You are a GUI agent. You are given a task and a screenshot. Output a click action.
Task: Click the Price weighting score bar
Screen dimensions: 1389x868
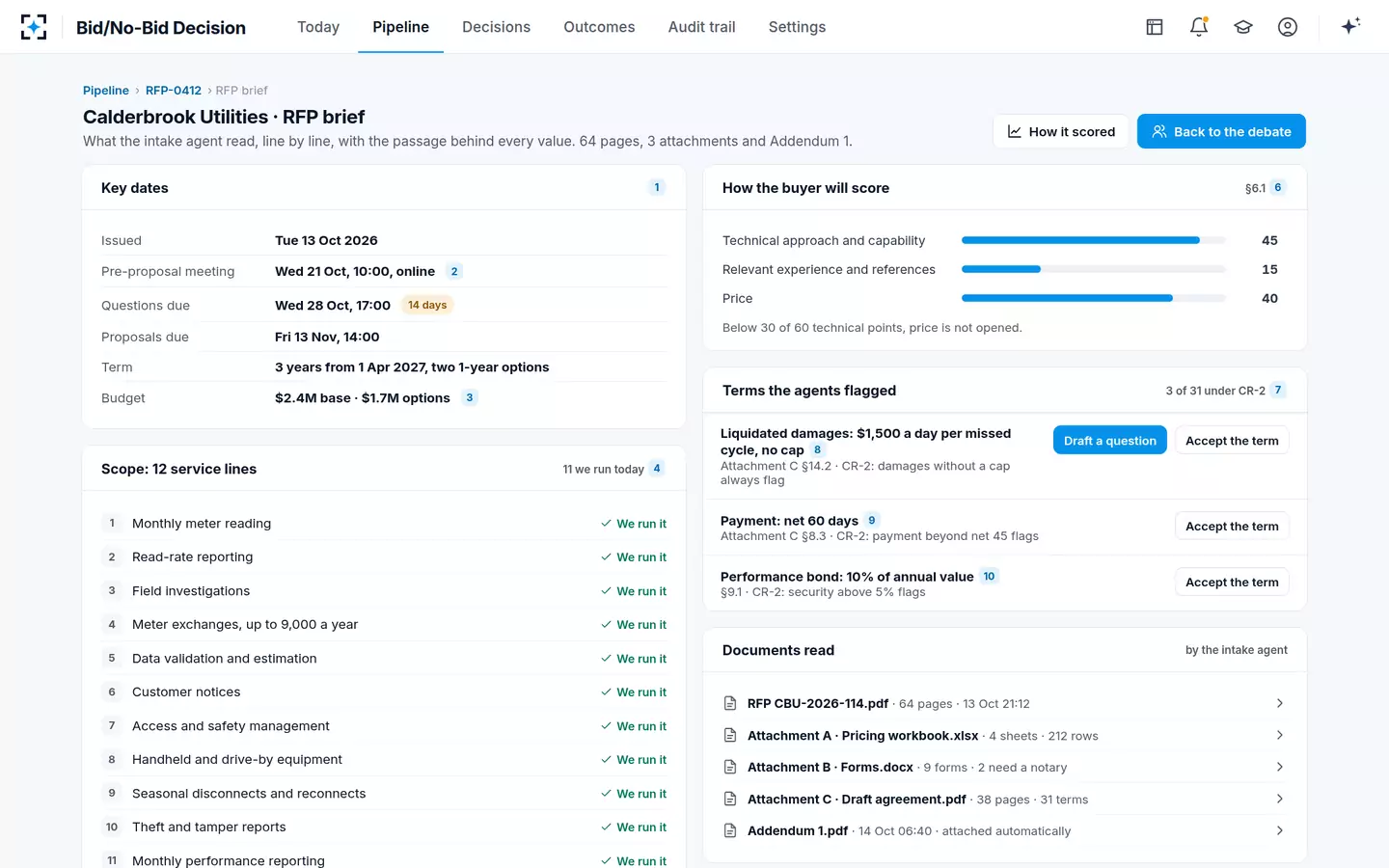(x=1094, y=298)
